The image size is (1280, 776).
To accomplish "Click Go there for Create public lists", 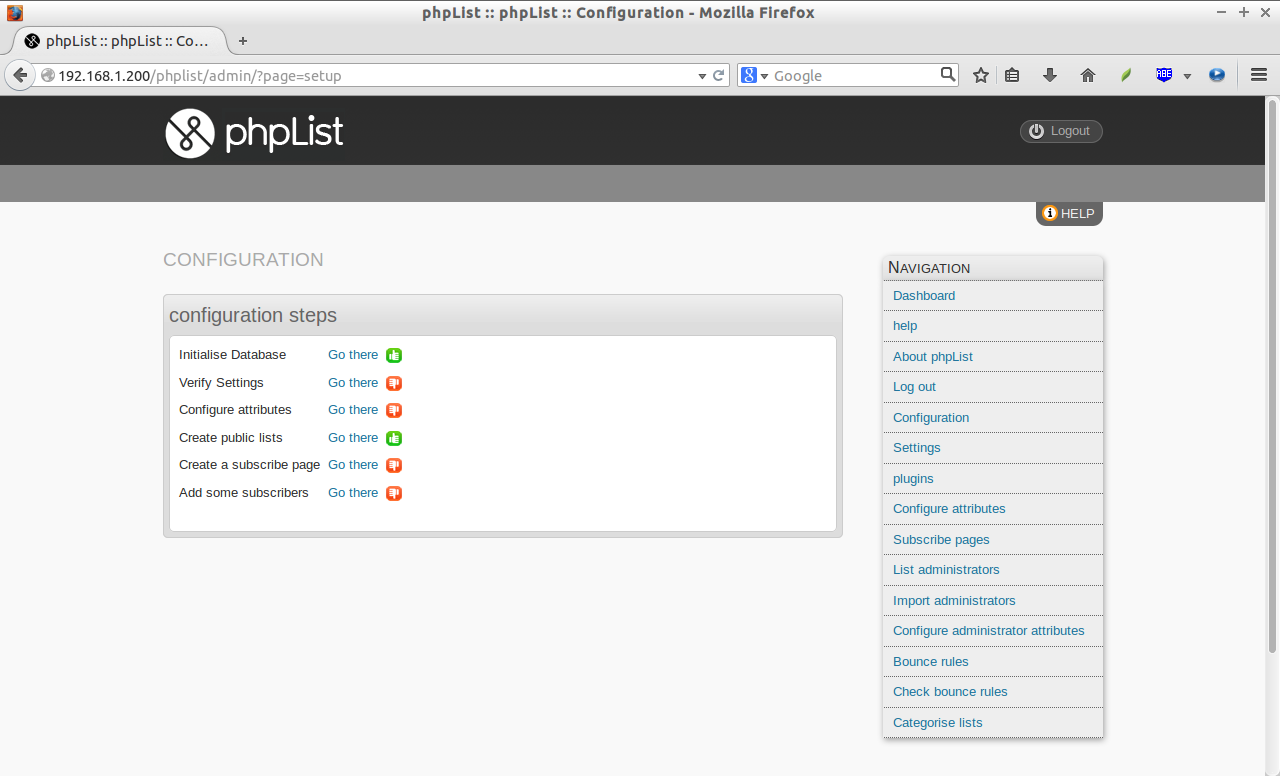I will click(x=353, y=438).
